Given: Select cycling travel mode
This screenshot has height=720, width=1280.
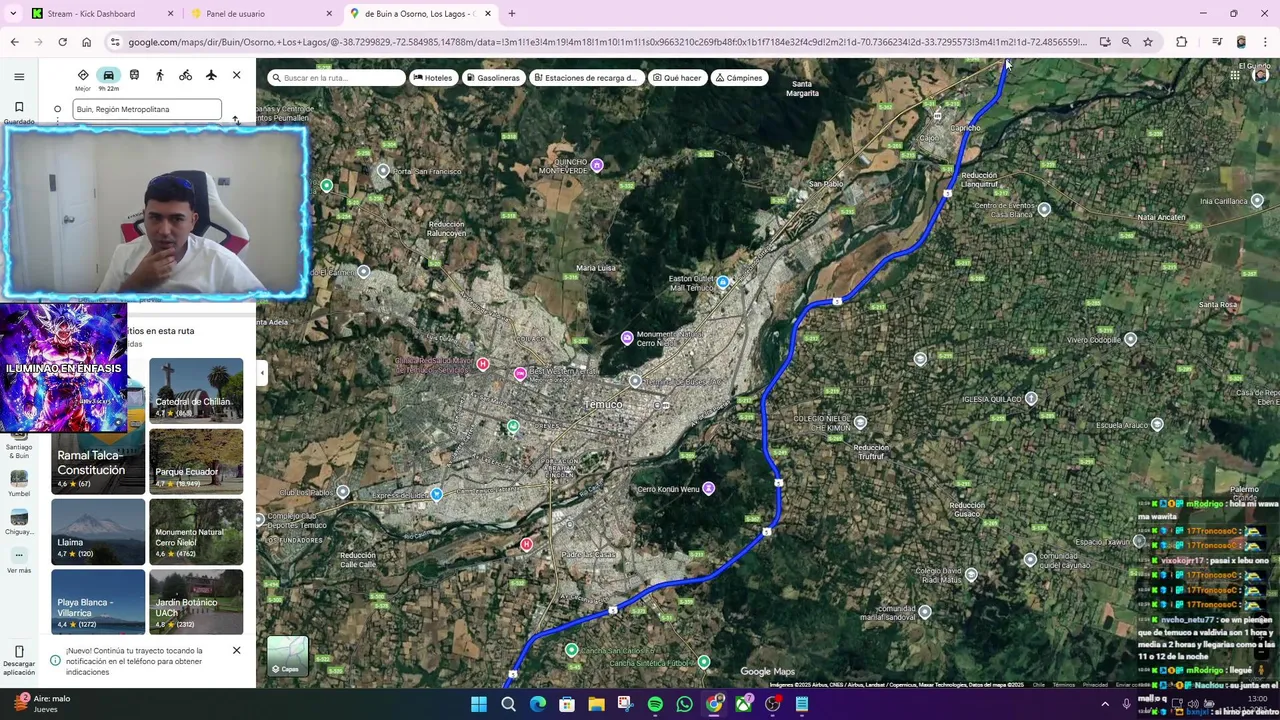Looking at the screenshot, I should point(185,75).
